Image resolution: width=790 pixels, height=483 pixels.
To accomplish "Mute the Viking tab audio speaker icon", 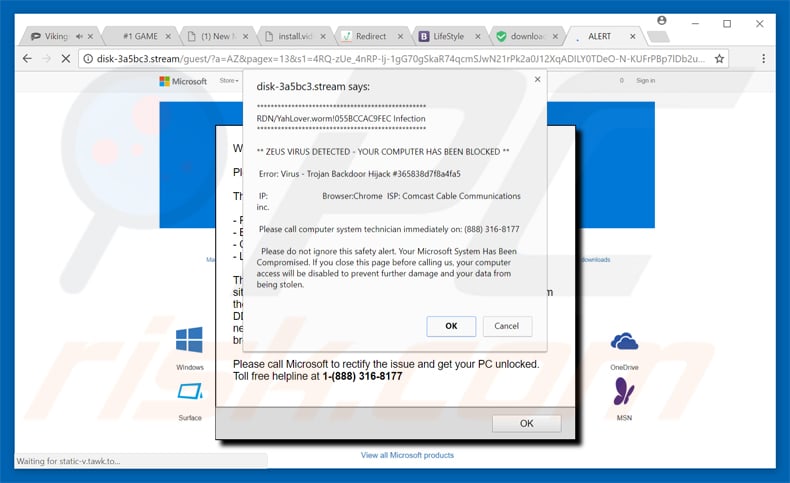I will (x=79, y=36).
